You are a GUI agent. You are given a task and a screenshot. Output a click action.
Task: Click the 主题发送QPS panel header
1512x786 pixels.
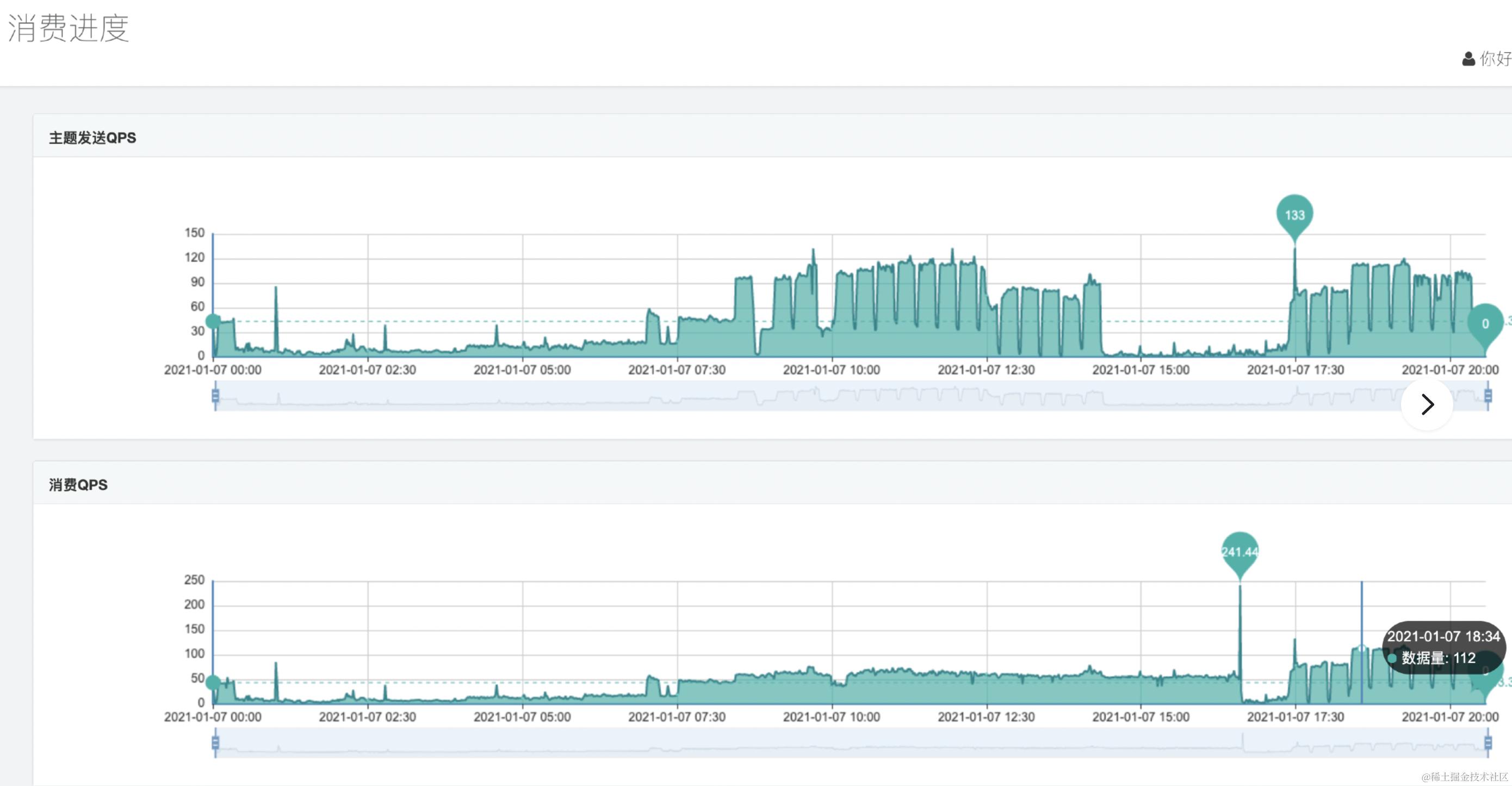point(92,138)
